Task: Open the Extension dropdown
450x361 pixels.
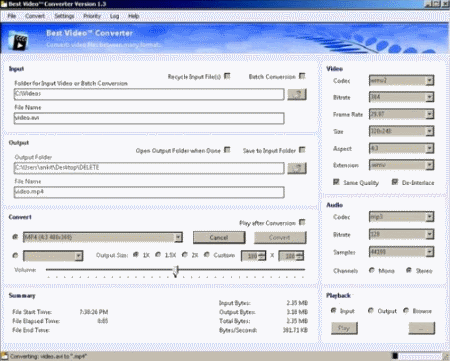Action: (429, 165)
